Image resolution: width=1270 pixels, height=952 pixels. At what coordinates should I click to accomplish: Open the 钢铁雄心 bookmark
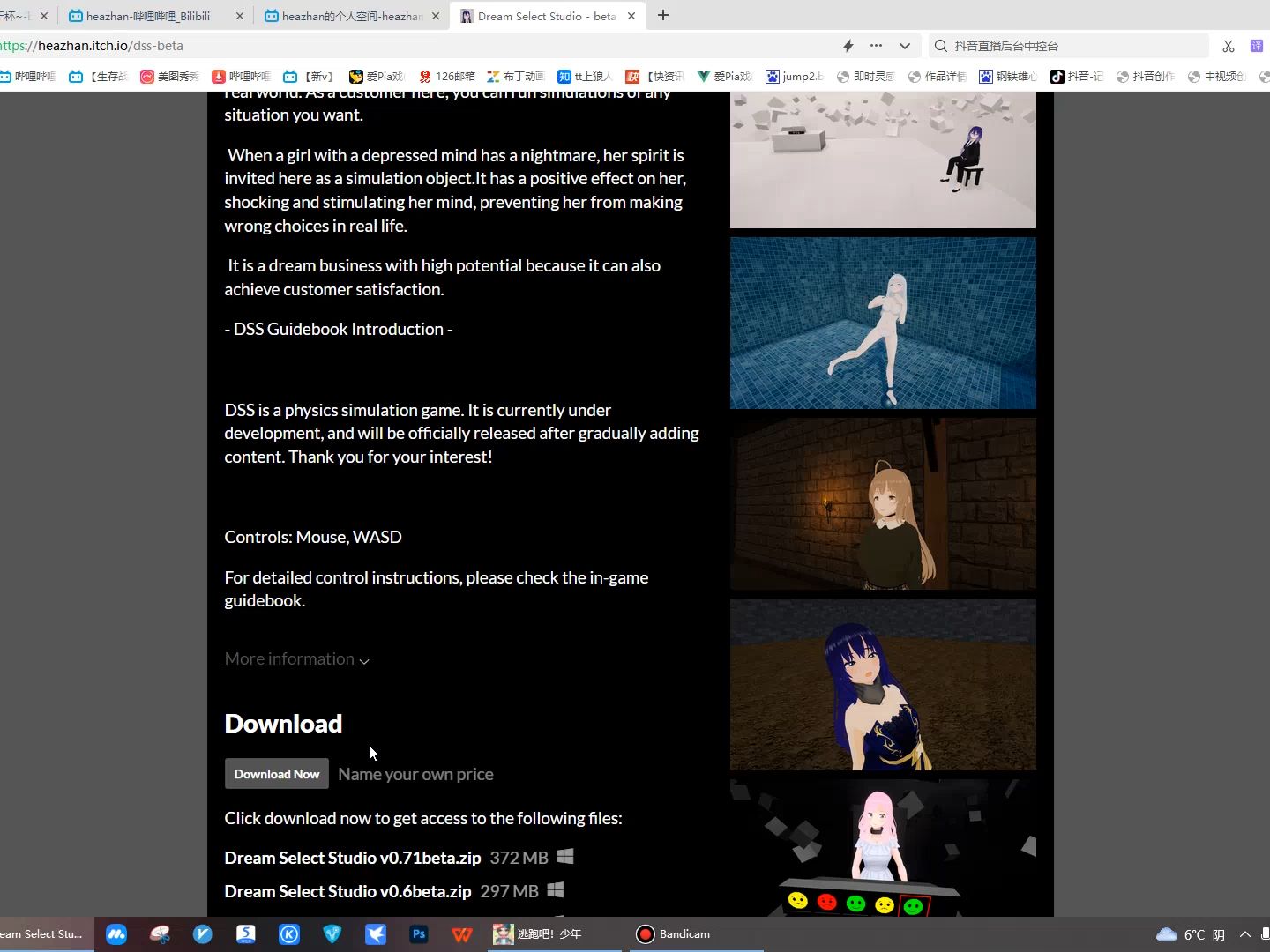[x=1008, y=77]
